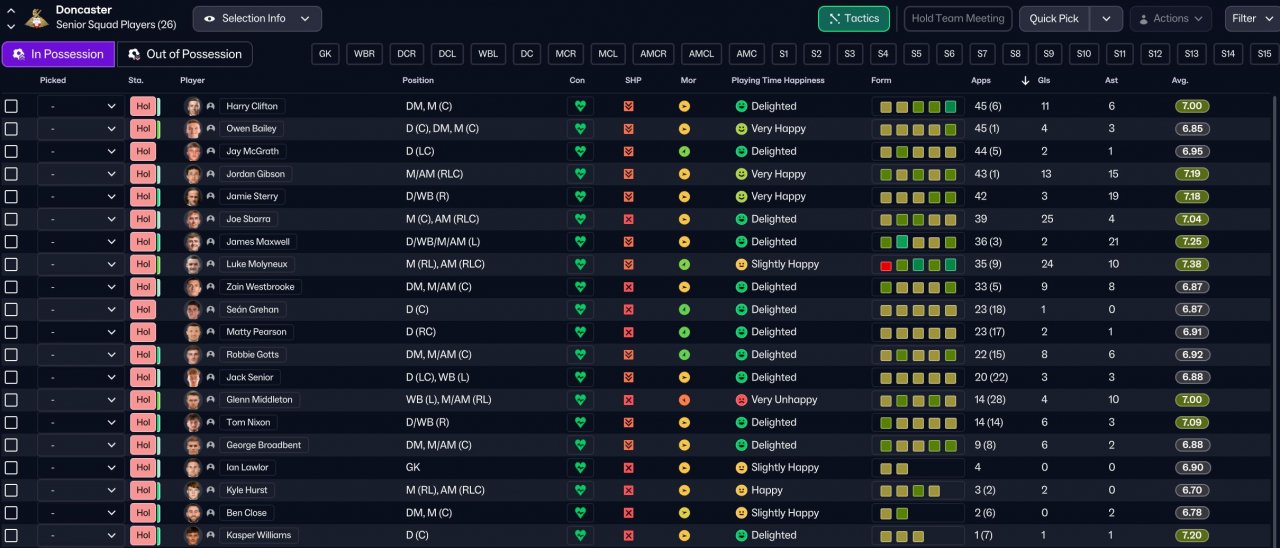The width and height of the screenshot is (1280, 548).
Task: Click Harry Clifton's condition heart icon
Action: click(x=580, y=106)
